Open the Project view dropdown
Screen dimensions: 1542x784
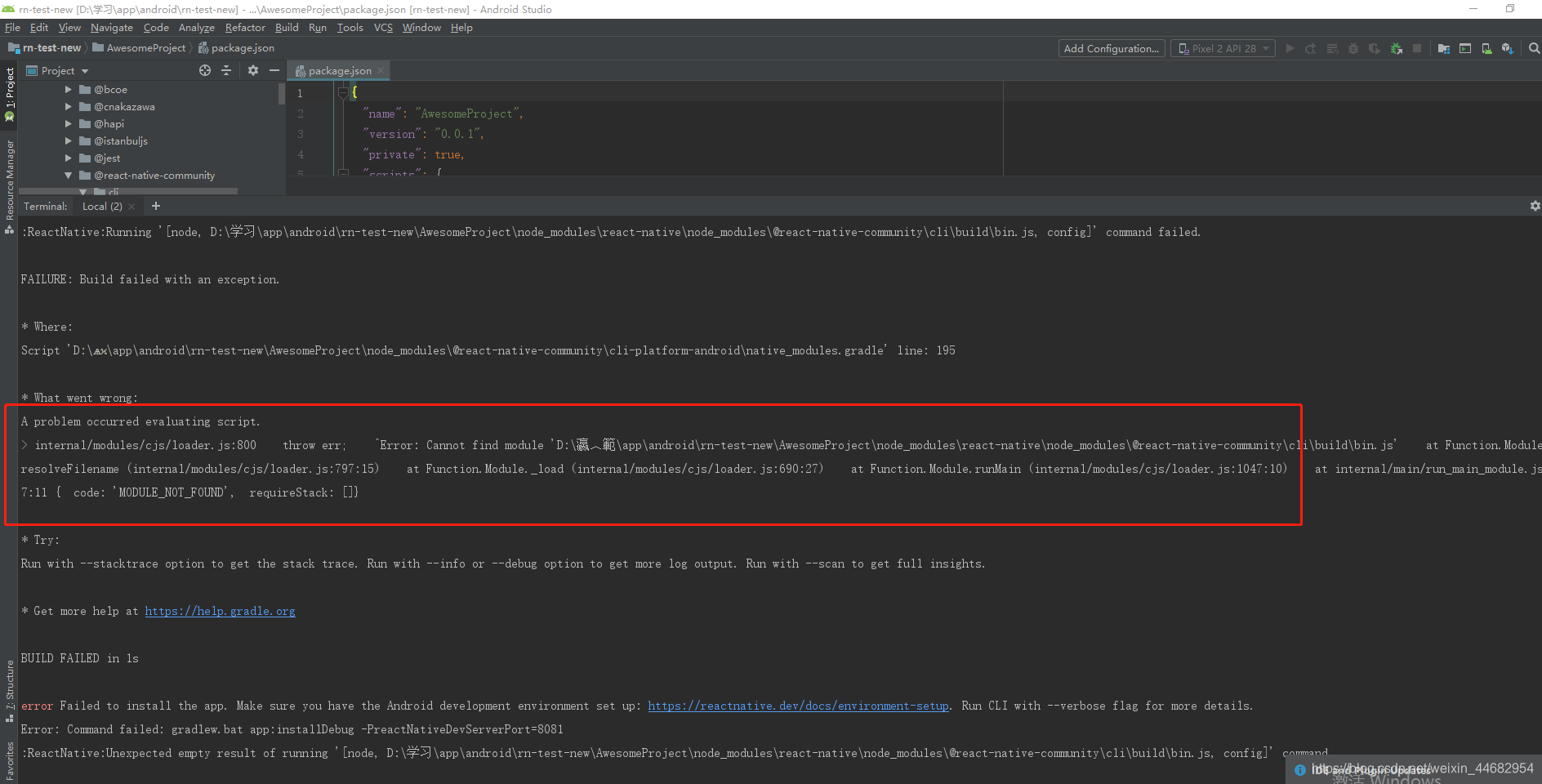coord(57,71)
